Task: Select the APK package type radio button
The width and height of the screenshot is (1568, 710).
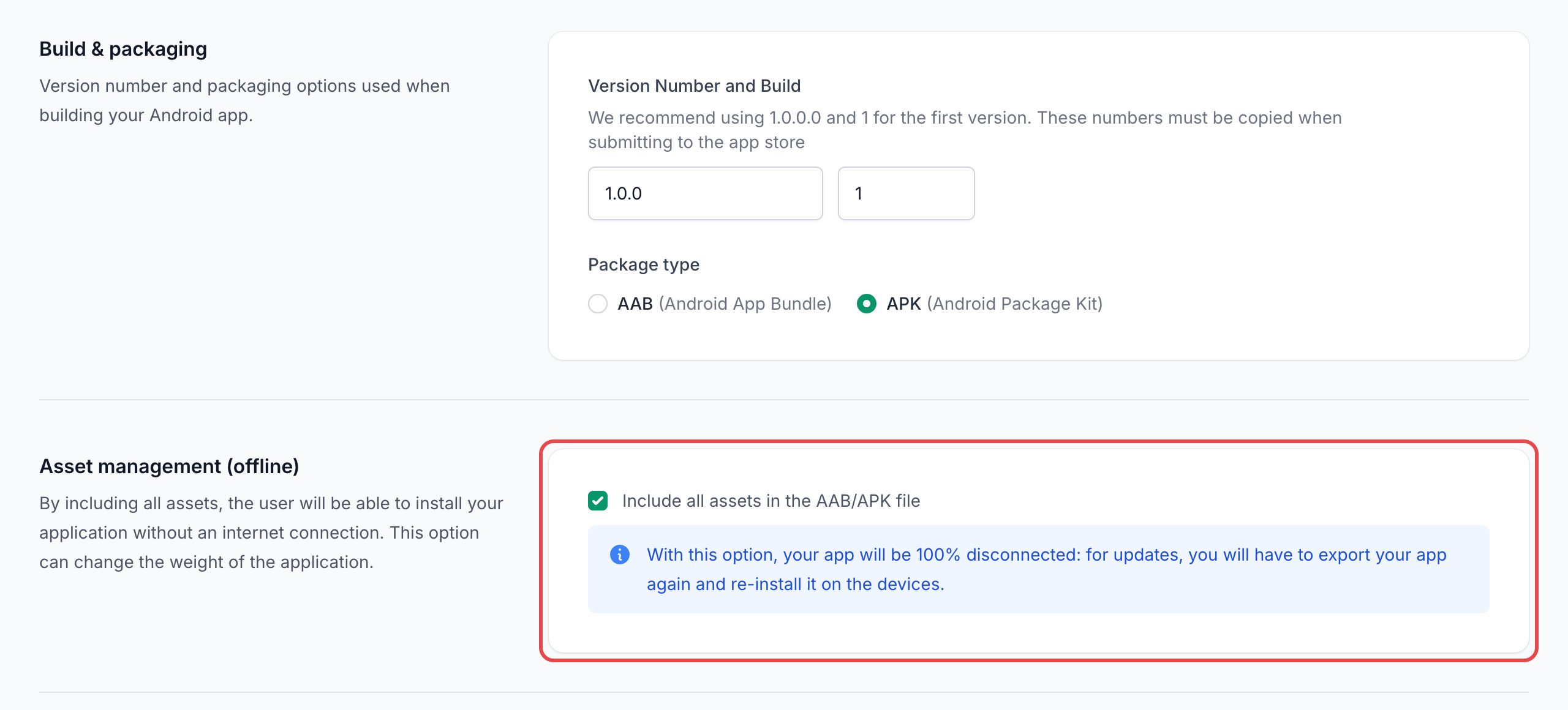Action: point(867,304)
